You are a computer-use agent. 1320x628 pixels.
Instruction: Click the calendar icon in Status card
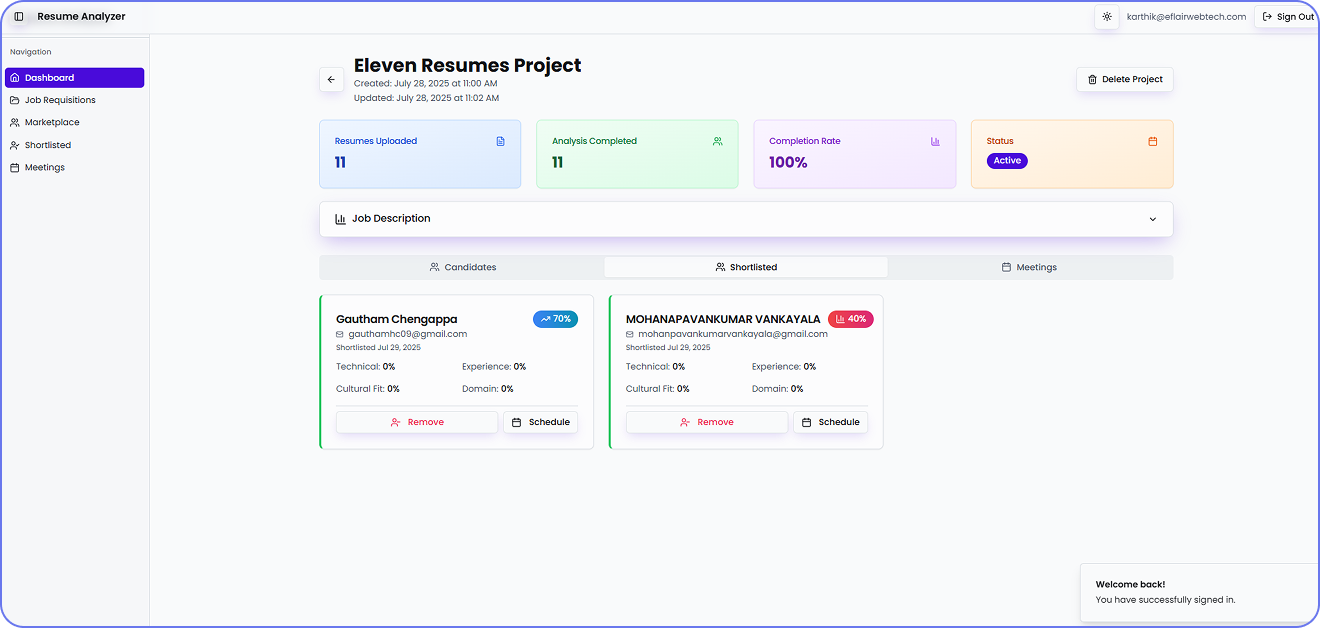pos(1152,141)
